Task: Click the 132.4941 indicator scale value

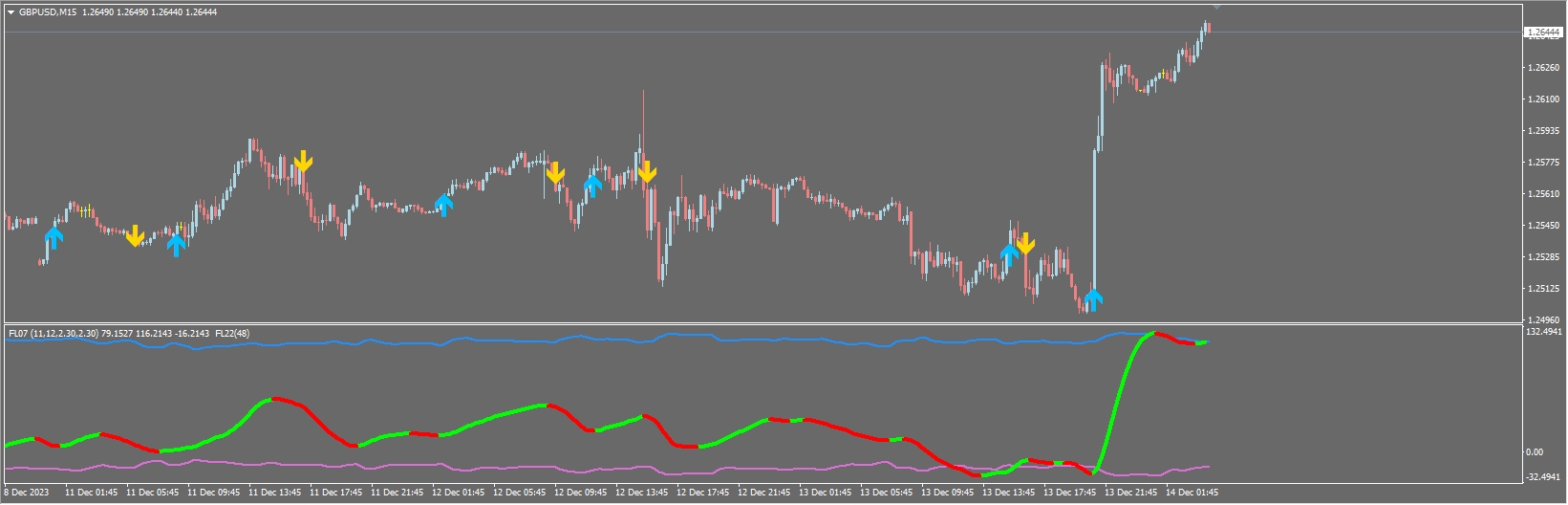Action: [1544, 332]
